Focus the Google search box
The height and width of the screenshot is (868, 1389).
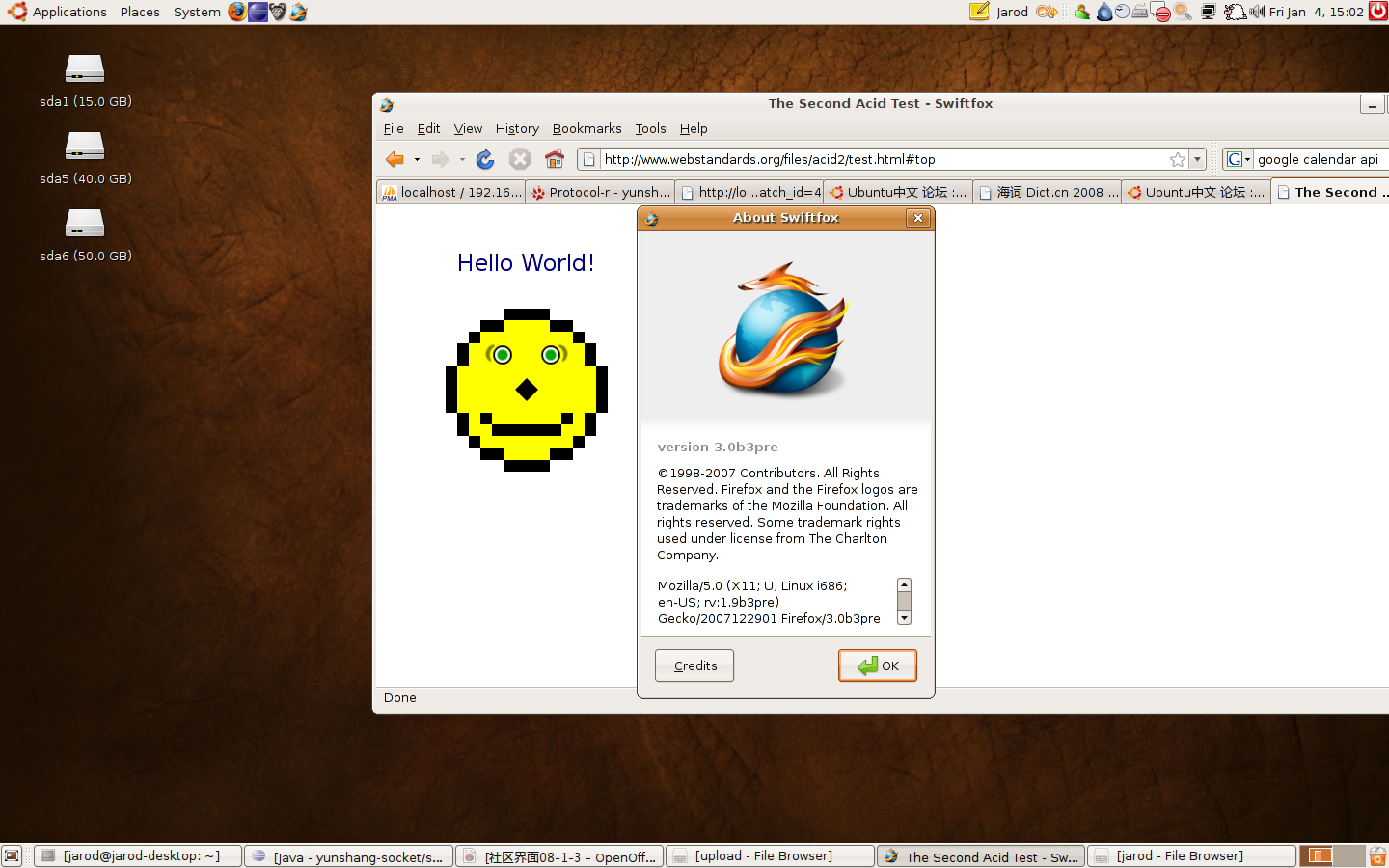tap(1320, 159)
